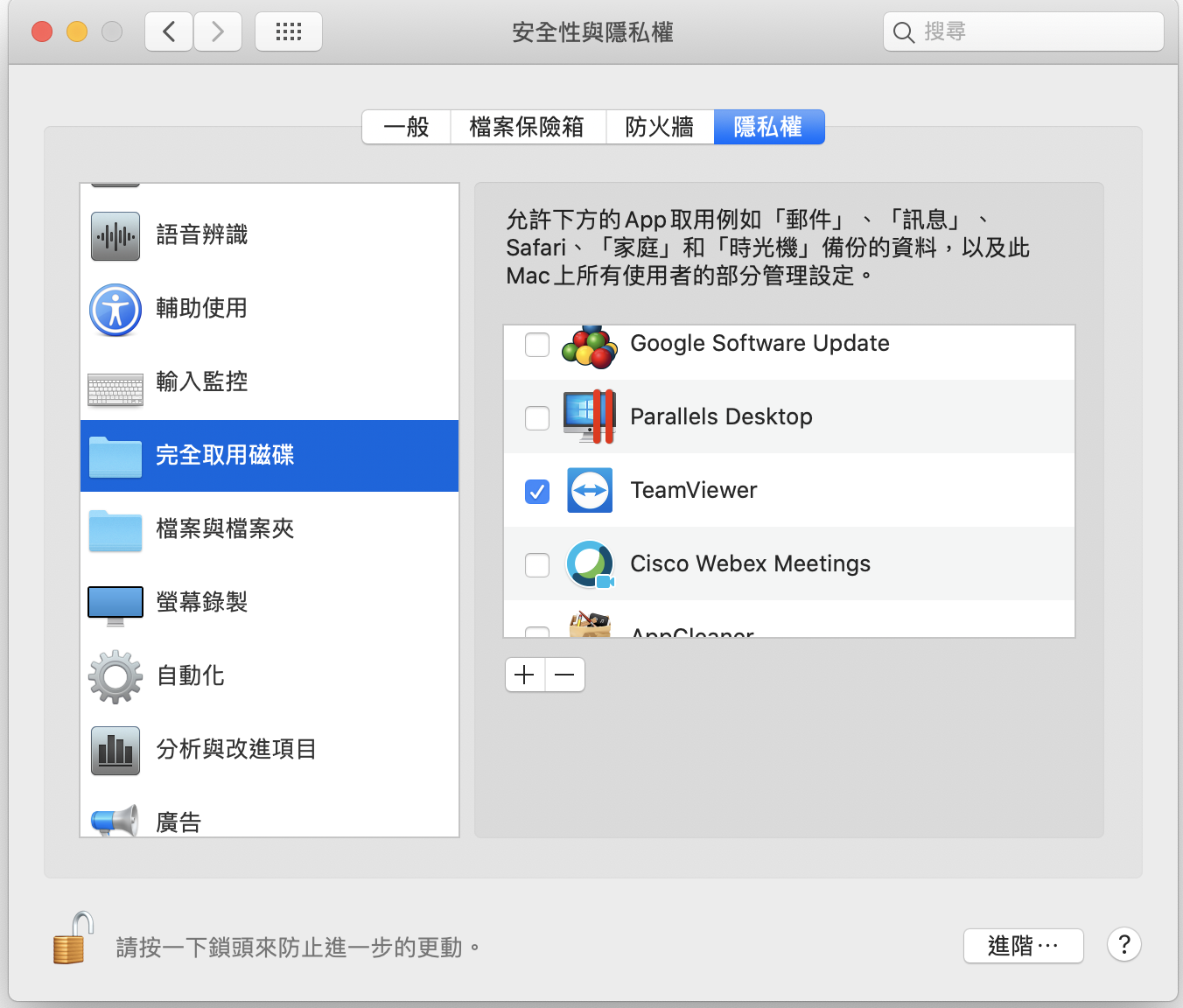This screenshot has width=1183, height=1008.
Task: Click the Show All grid icon
Action: click(x=289, y=32)
